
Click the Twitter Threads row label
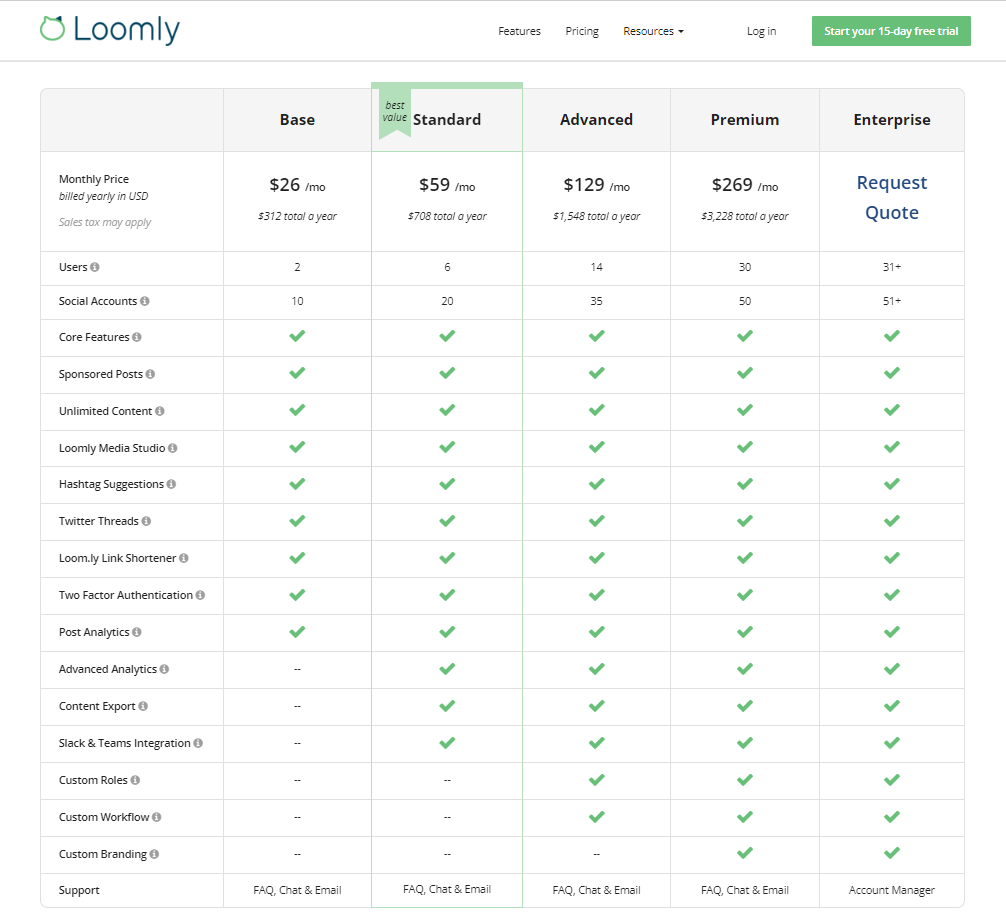[99, 521]
